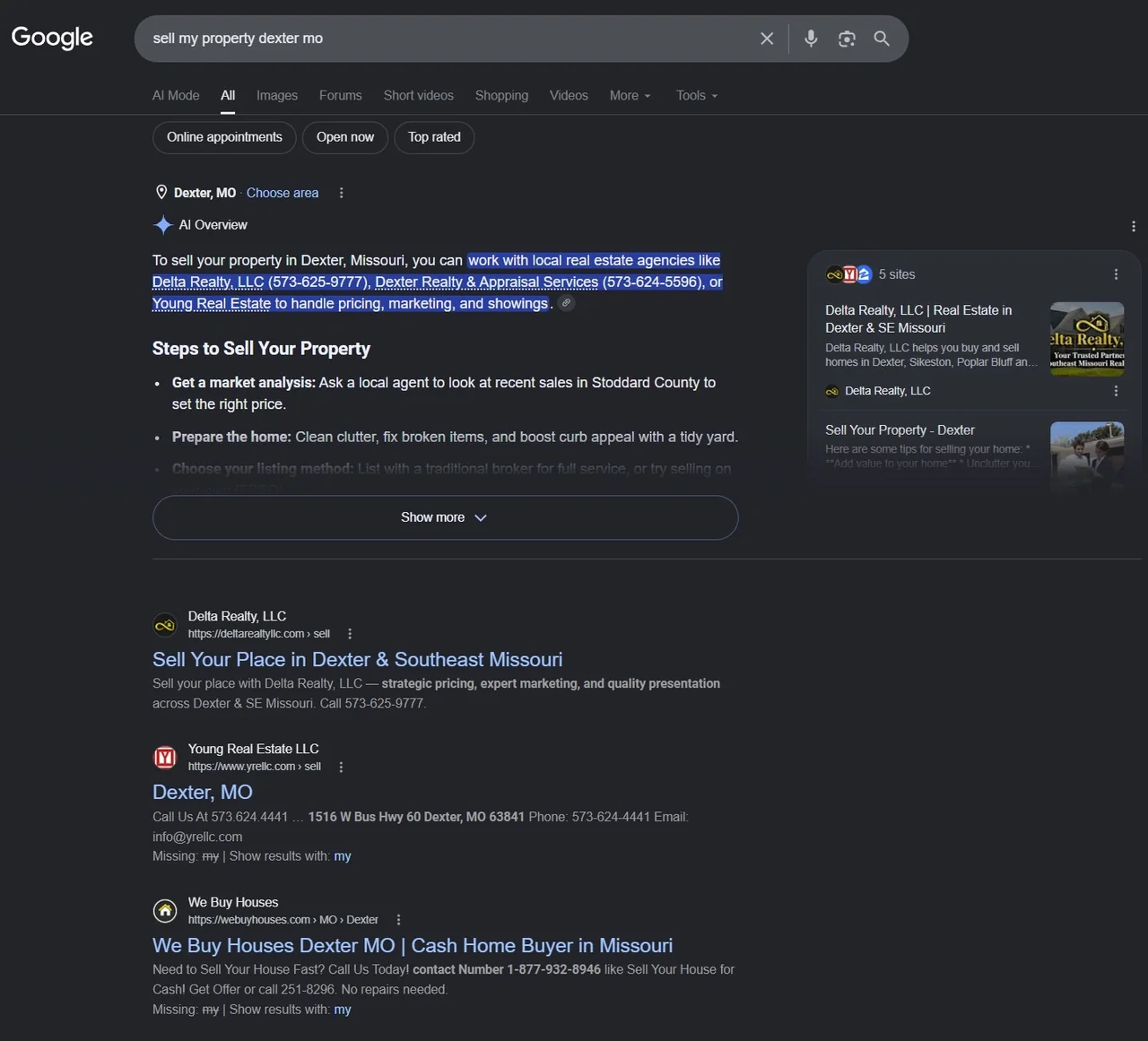This screenshot has width=1148, height=1041.
Task: Click Young Real Estate link in AI Overview
Action: click(x=212, y=303)
